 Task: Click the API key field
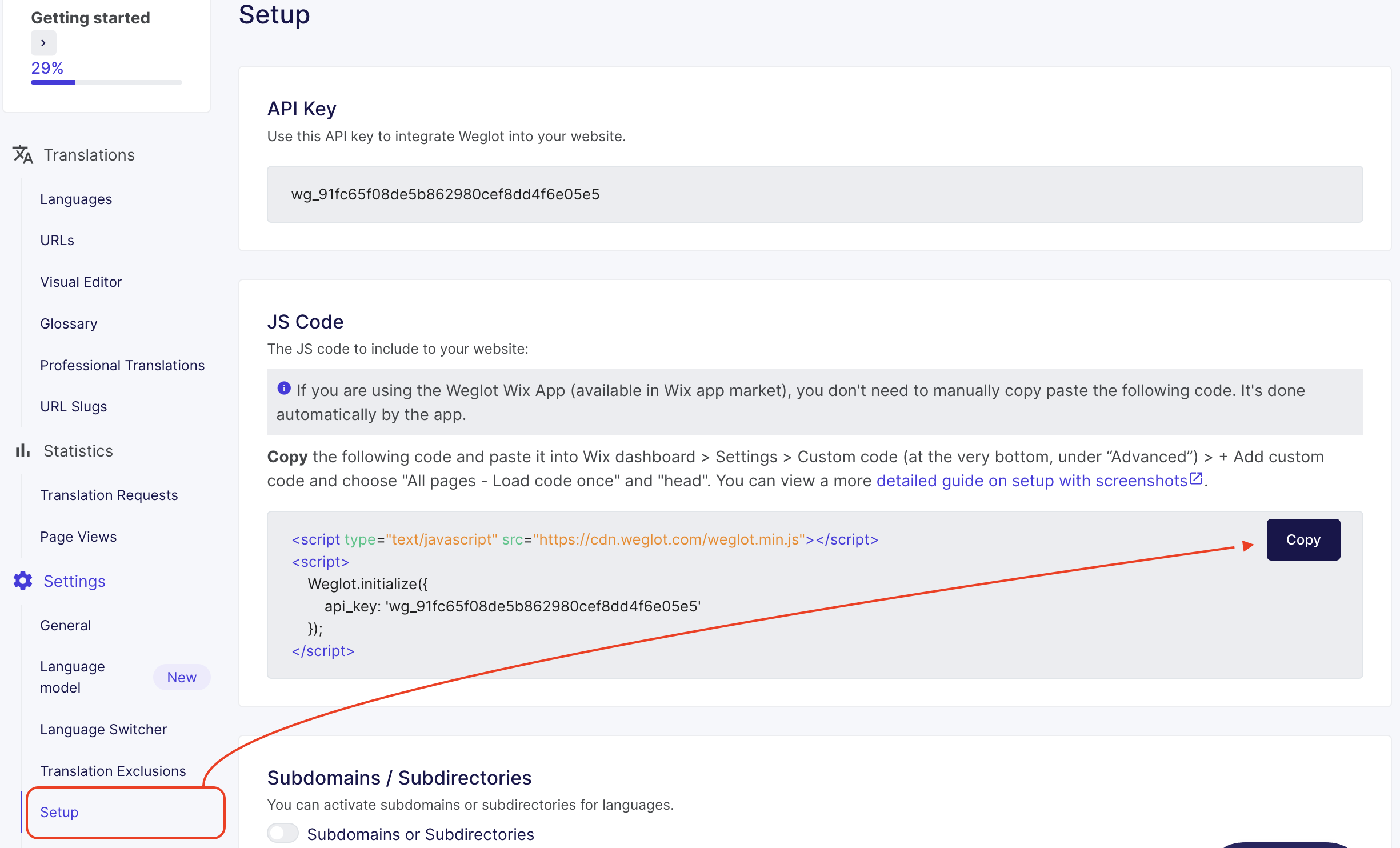814,194
